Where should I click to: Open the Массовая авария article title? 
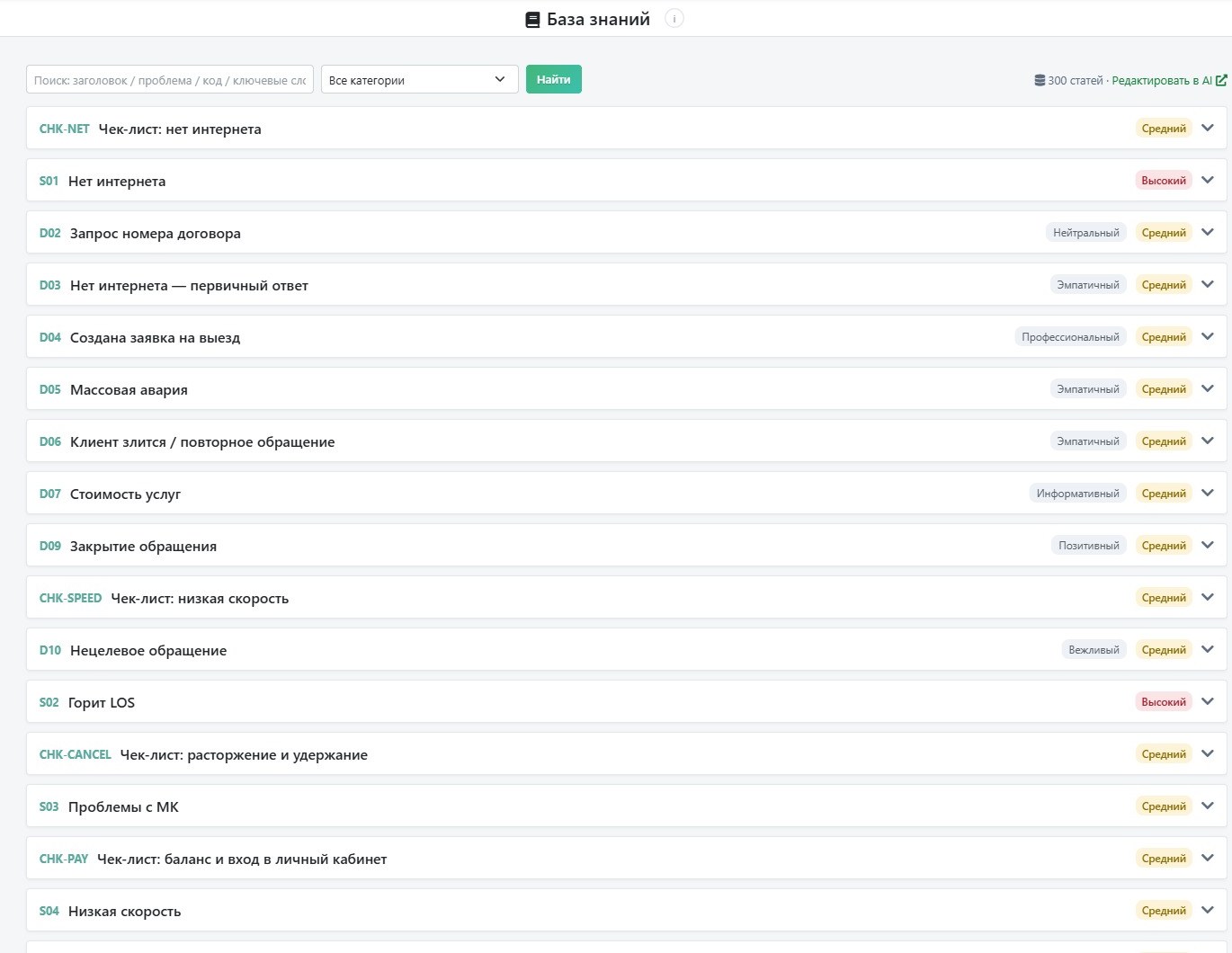[129, 389]
